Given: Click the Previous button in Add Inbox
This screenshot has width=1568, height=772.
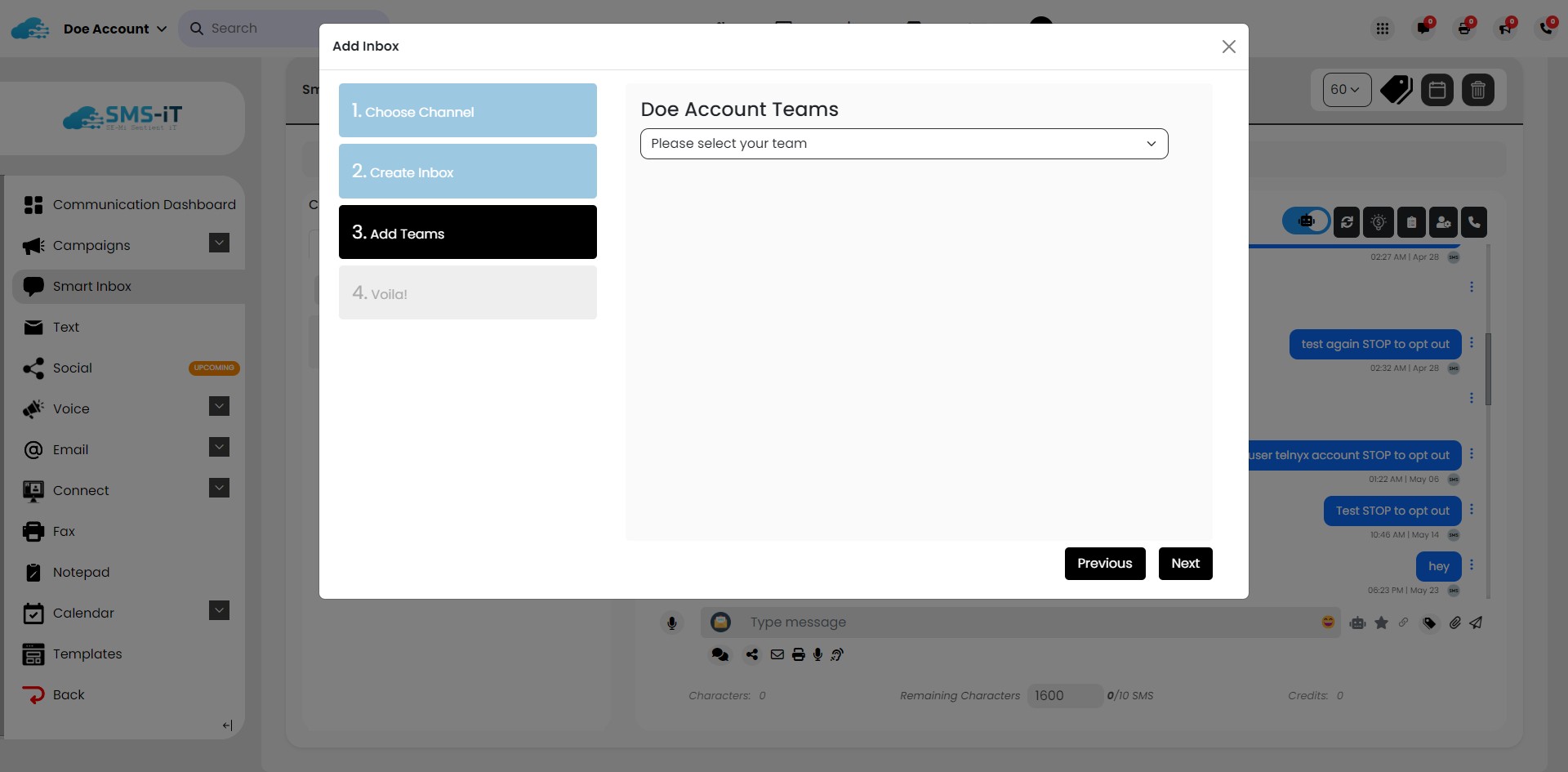Looking at the screenshot, I should (x=1105, y=564).
